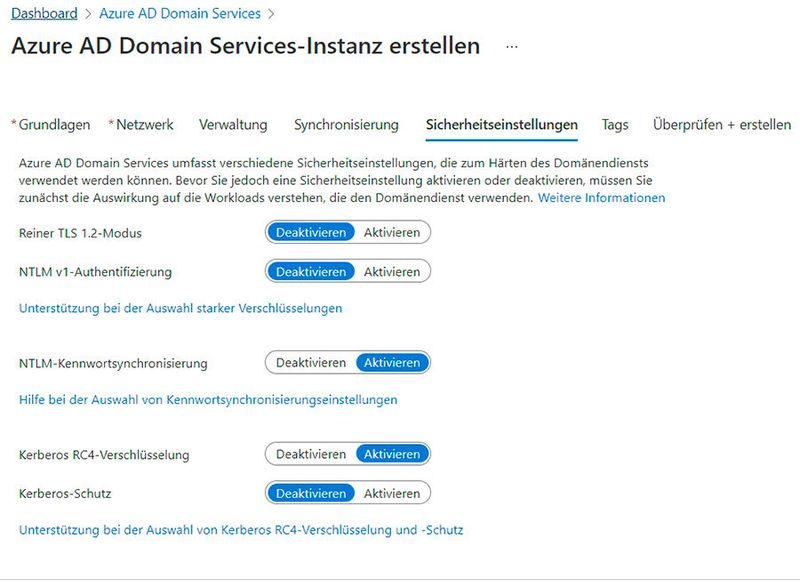
Task: Switch to the Grundlagen tab
Action: [48, 124]
